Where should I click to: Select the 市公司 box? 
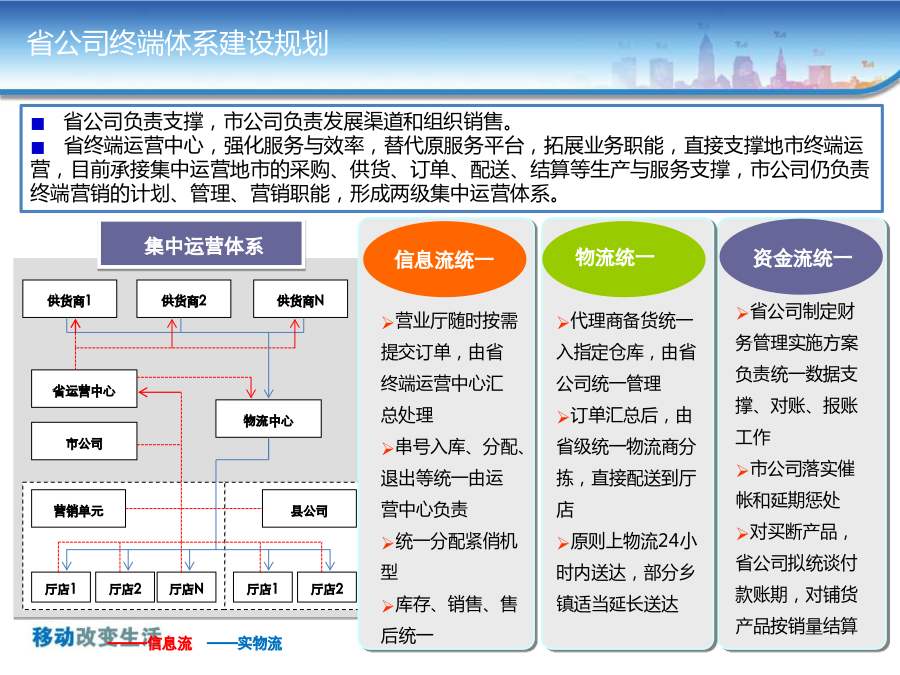[84, 441]
